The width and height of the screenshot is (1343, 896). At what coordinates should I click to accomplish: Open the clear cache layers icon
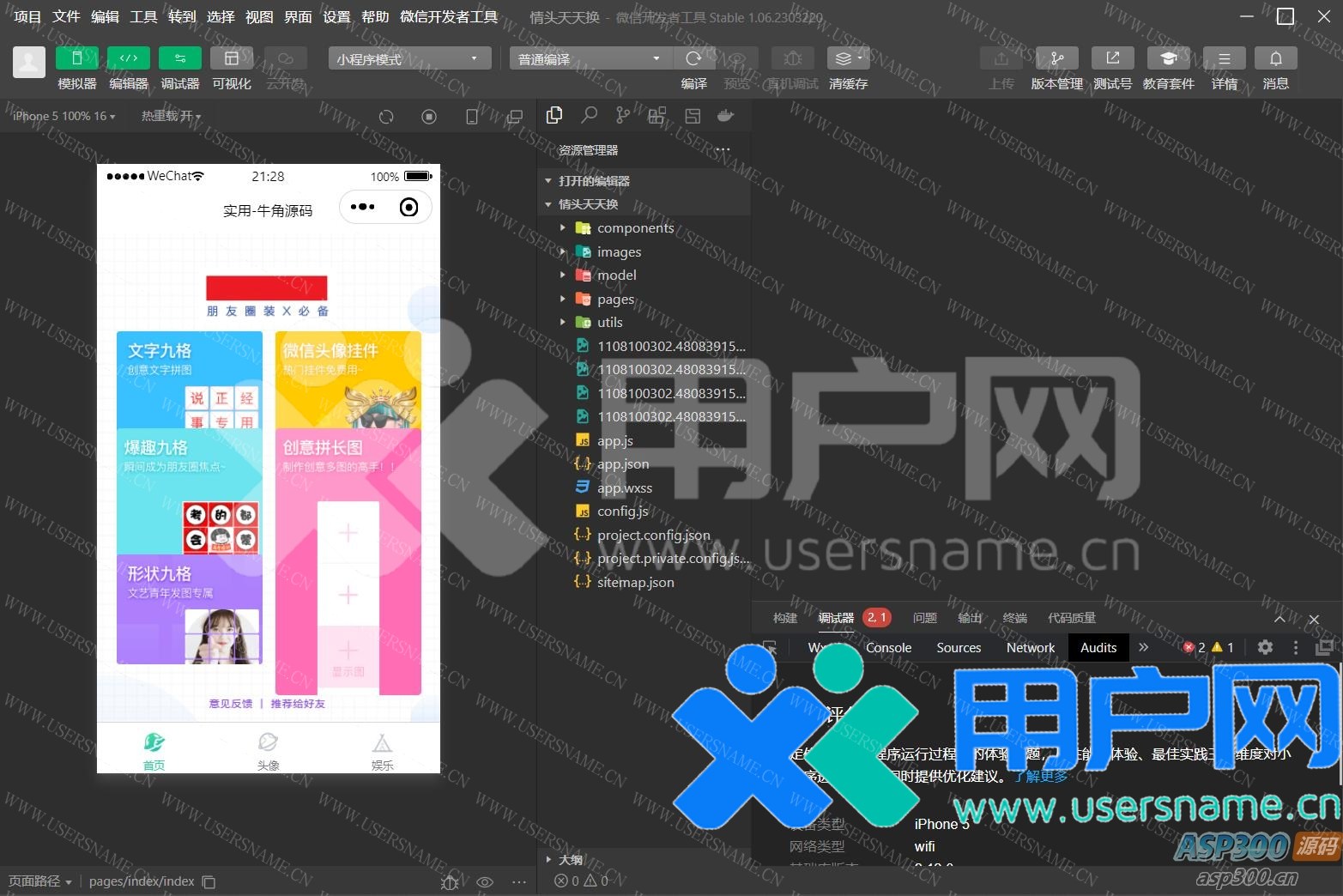pyautogui.click(x=848, y=58)
